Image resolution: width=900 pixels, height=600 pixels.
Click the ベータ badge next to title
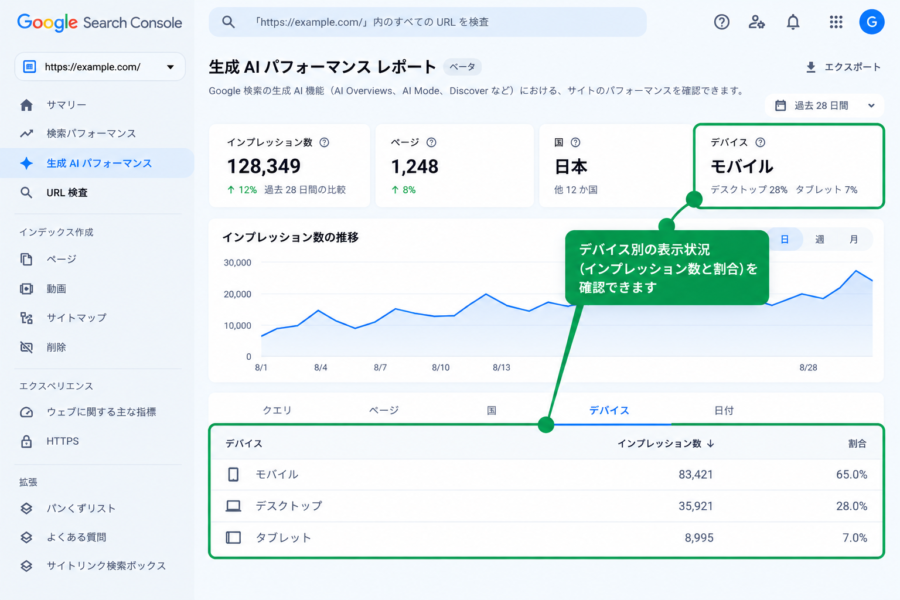(x=462, y=67)
